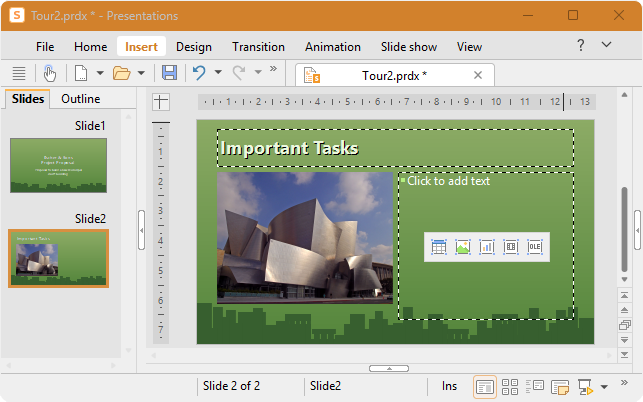Open the folder icon's dropdown arrow
This screenshot has width=643, height=402.
point(141,73)
